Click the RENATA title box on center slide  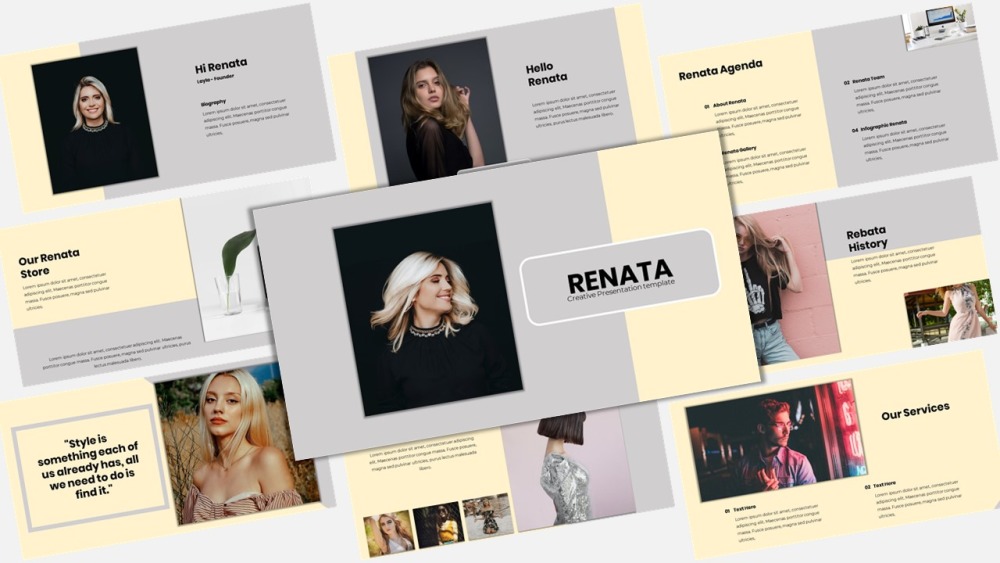(x=619, y=277)
